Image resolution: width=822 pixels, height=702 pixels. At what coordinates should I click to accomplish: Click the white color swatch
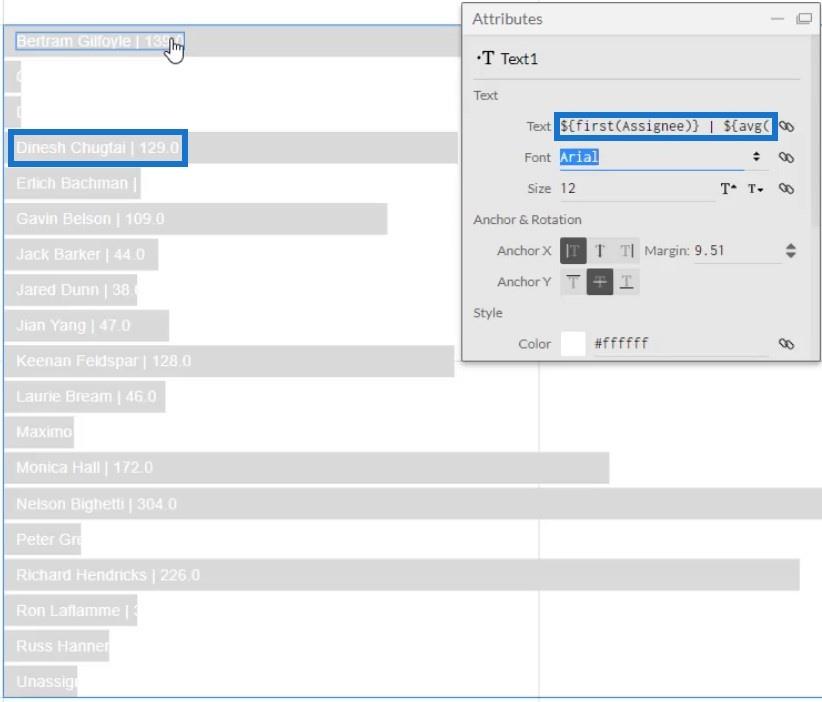[573, 344]
